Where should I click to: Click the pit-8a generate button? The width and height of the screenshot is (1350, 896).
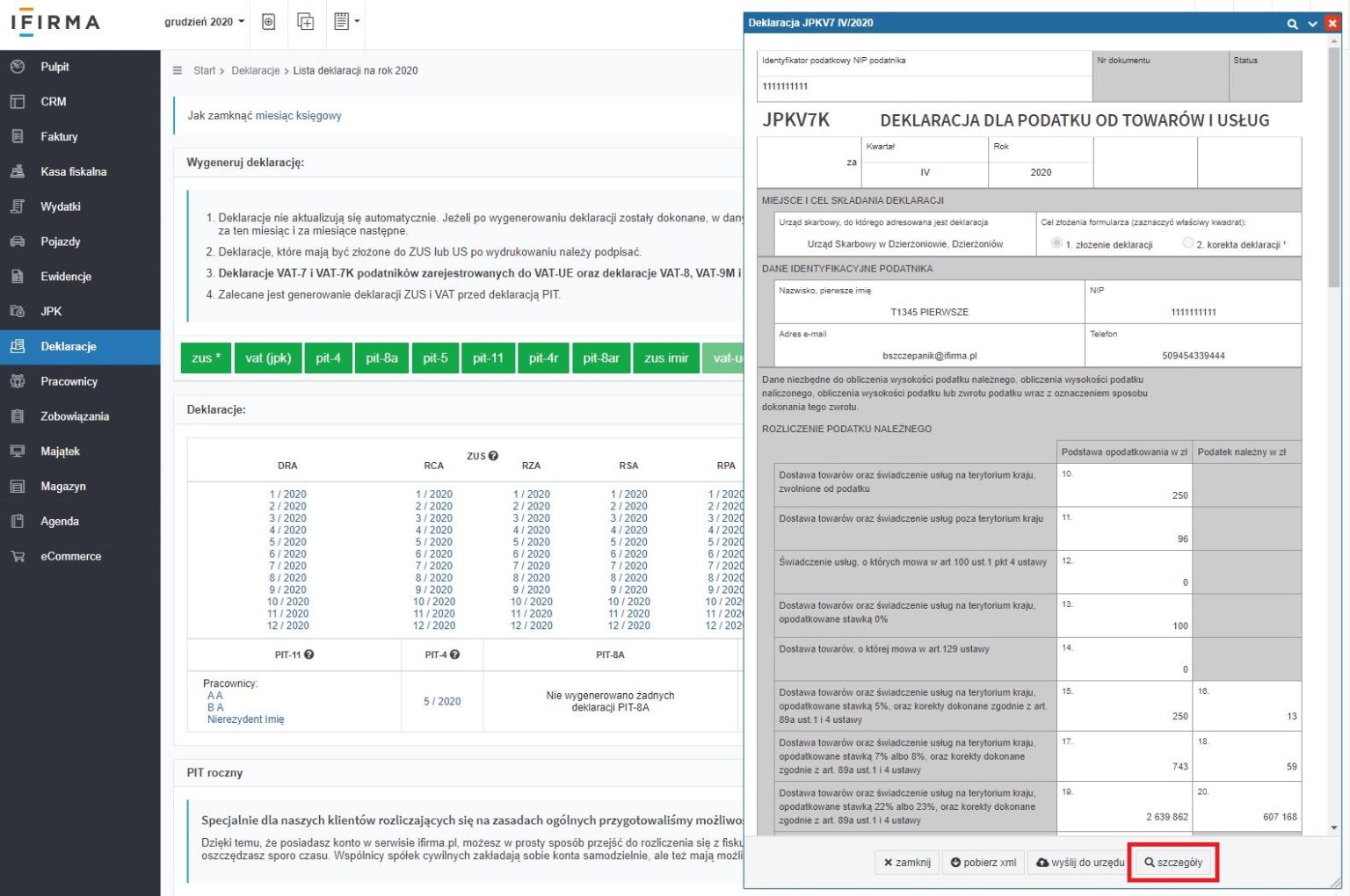click(x=382, y=358)
